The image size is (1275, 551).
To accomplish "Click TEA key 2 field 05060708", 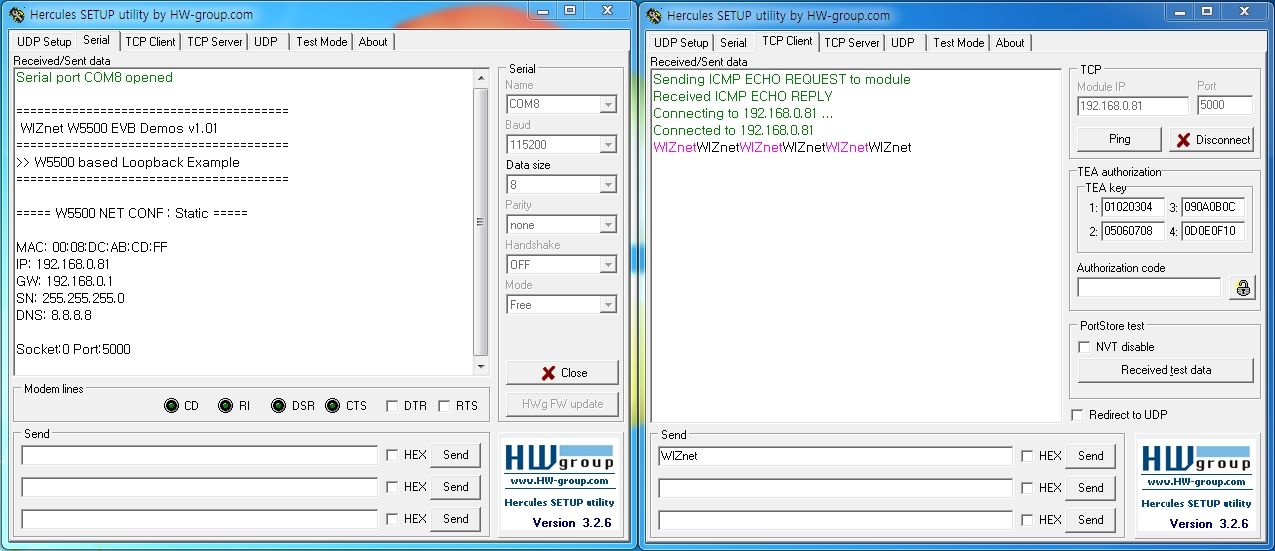I will click(x=1133, y=232).
